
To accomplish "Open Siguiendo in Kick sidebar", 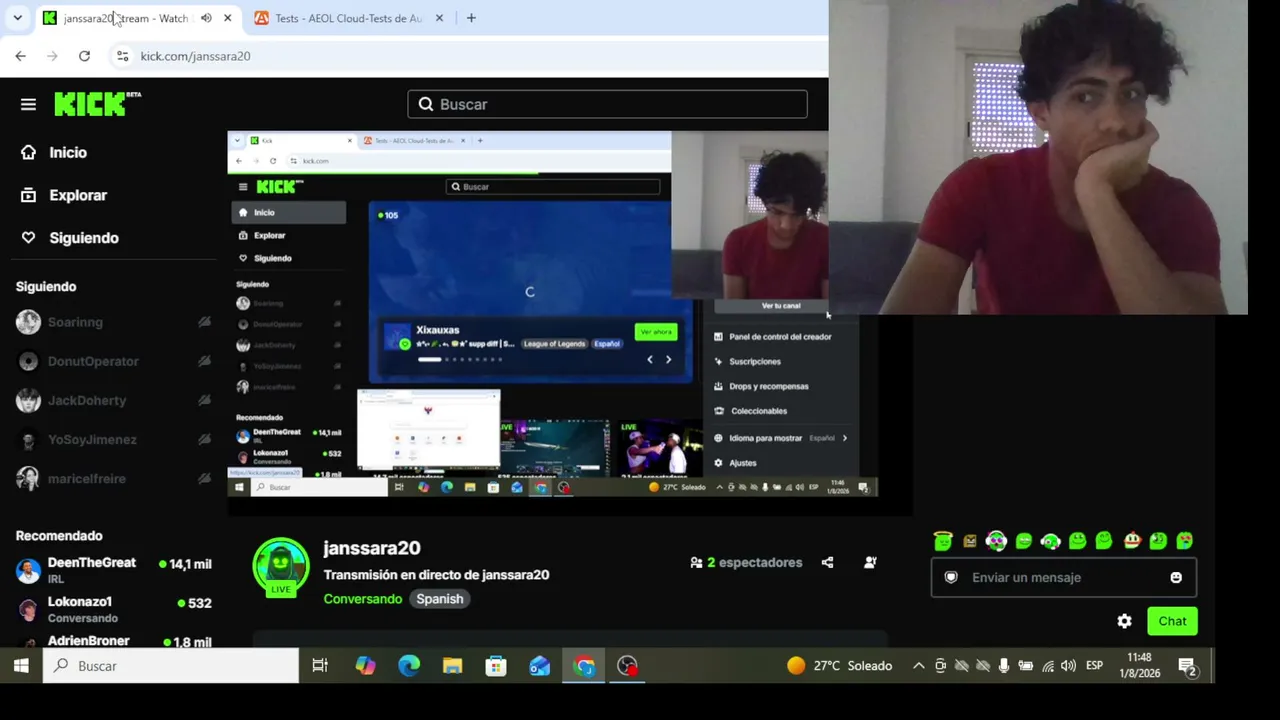I will (84, 238).
